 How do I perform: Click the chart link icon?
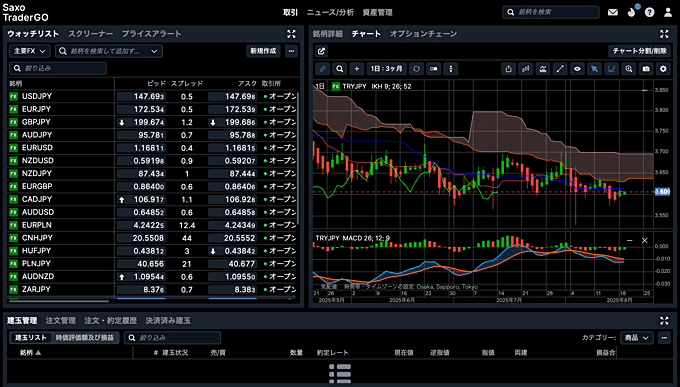click(x=322, y=69)
